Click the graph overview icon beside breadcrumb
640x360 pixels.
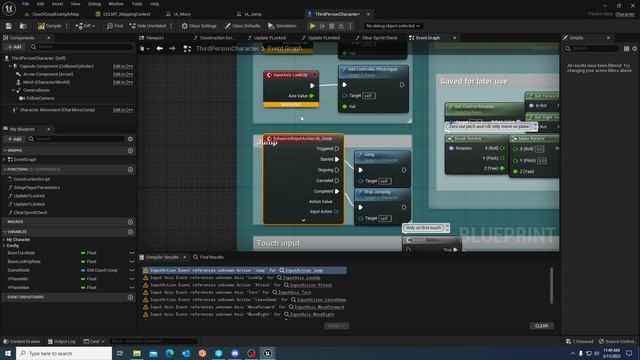click(x=187, y=49)
